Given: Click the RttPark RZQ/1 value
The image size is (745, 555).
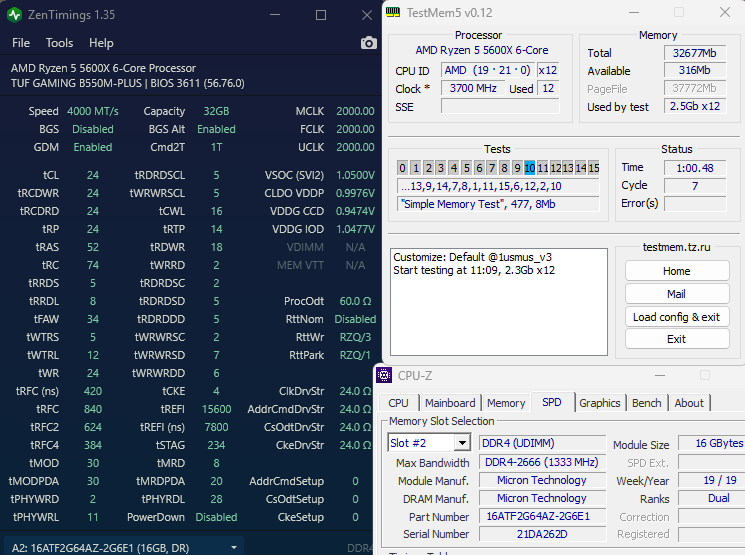Looking at the screenshot, I should 355,355.
